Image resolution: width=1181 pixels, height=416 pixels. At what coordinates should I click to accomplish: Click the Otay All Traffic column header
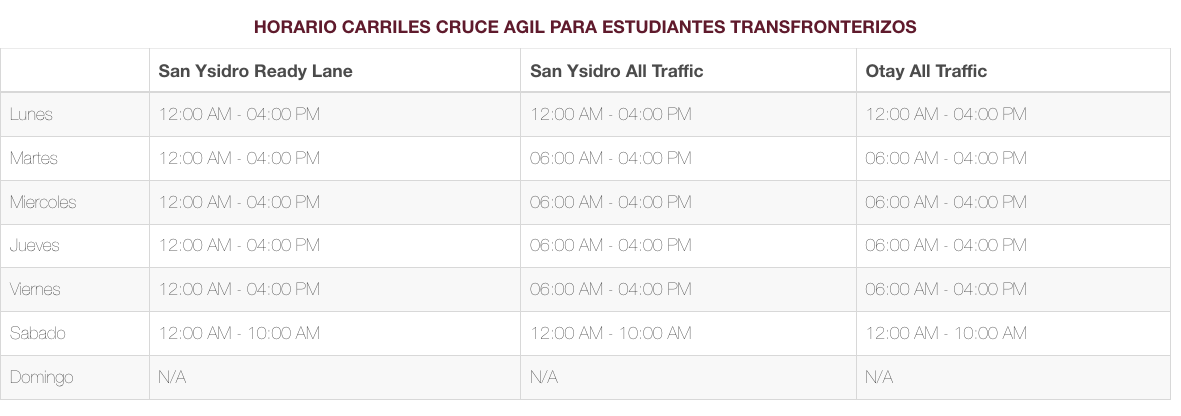click(926, 71)
